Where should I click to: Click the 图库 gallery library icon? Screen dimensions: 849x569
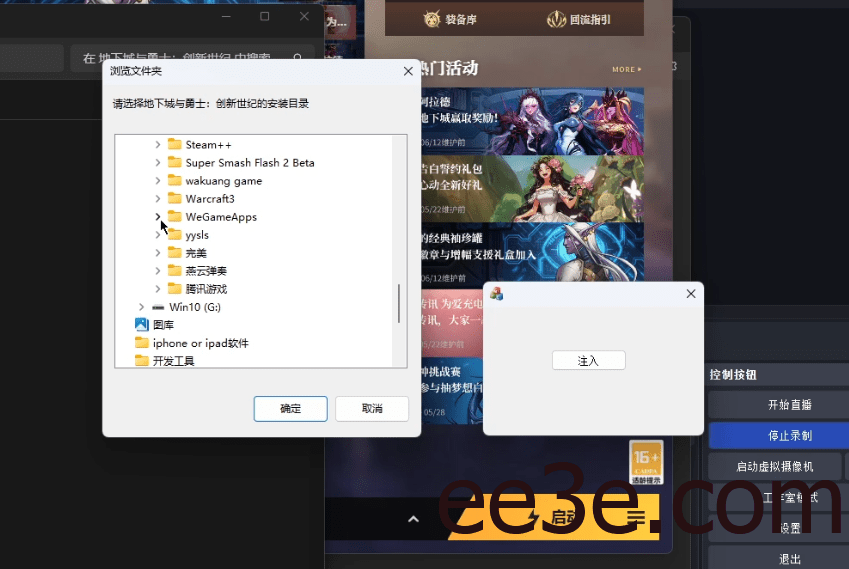tap(141, 325)
